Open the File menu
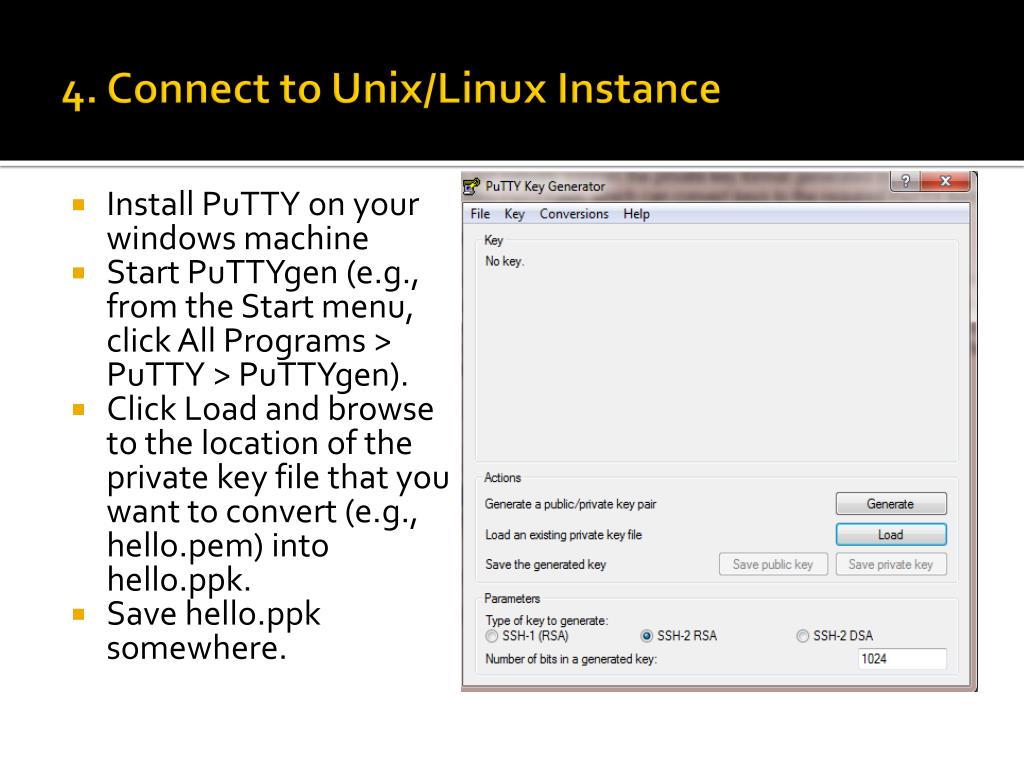This screenshot has height=768, width=1024. point(480,214)
